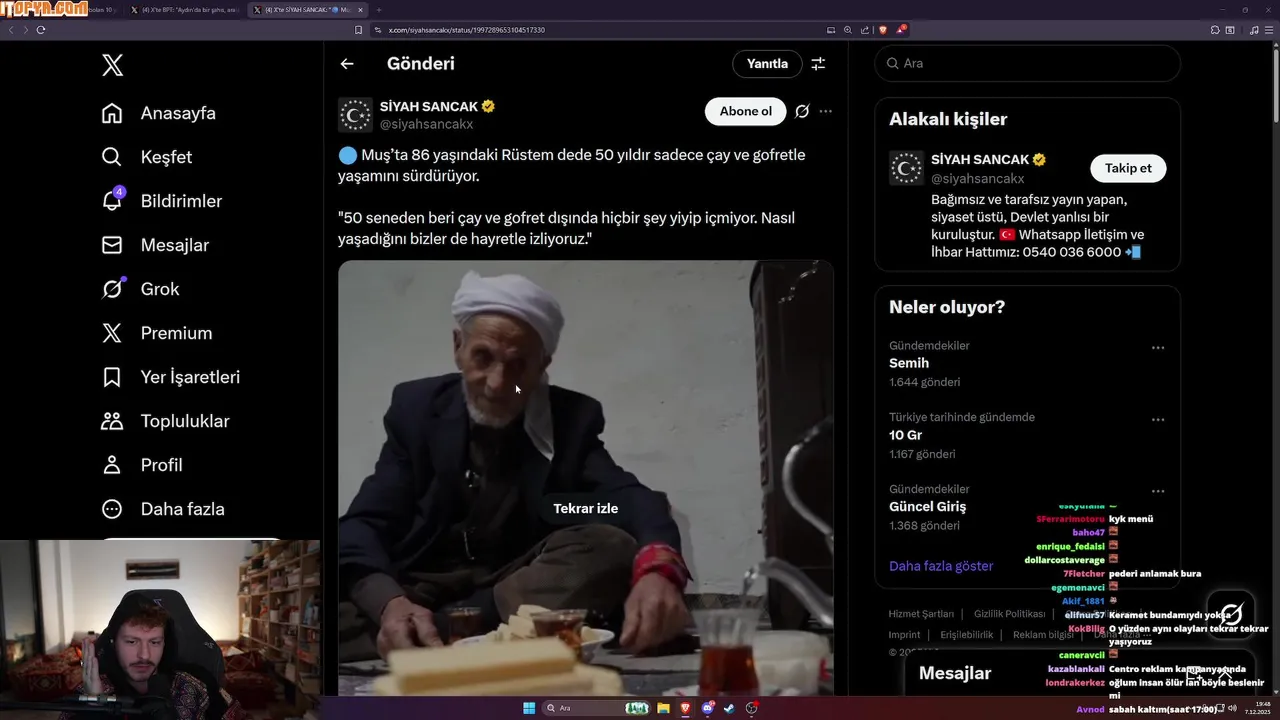
Task: Open the Windows Start menu
Action: [x=529, y=708]
